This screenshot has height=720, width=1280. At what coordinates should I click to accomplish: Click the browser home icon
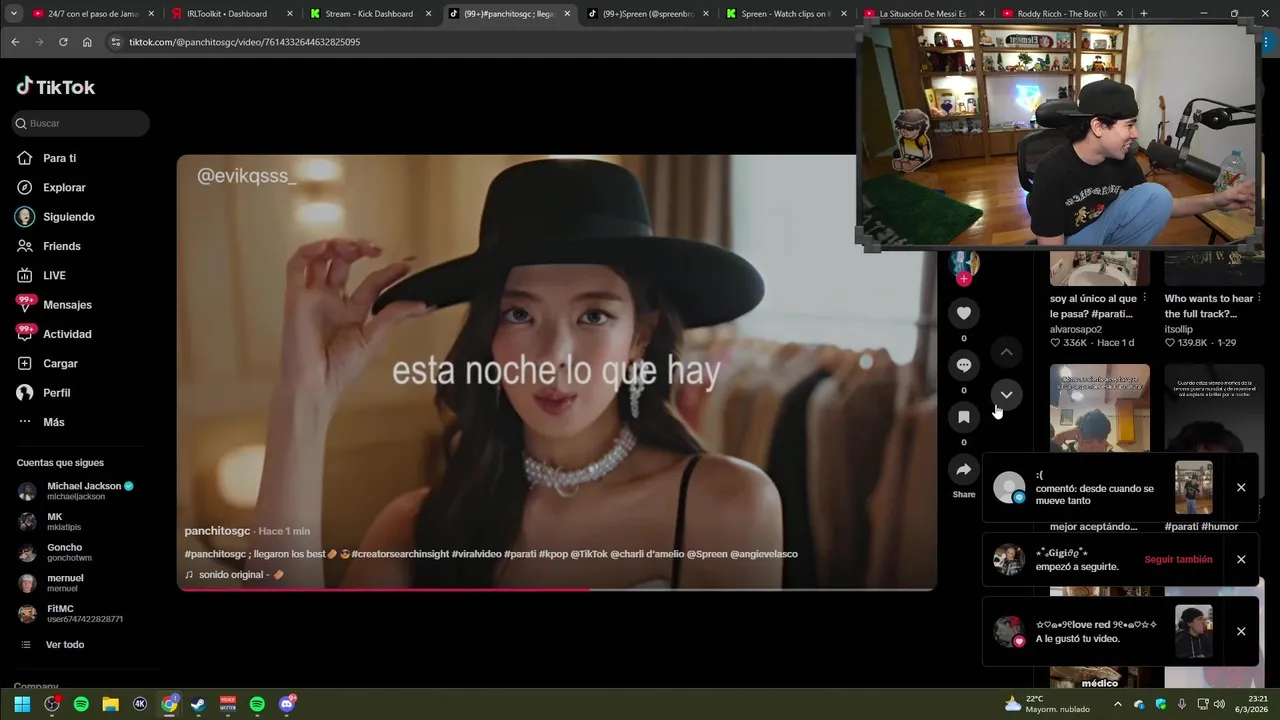click(x=87, y=42)
